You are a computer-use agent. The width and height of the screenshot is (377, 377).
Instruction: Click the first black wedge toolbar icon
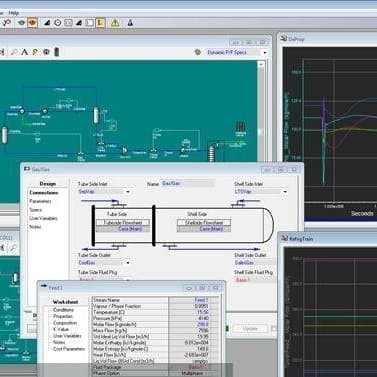coord(47,23)
